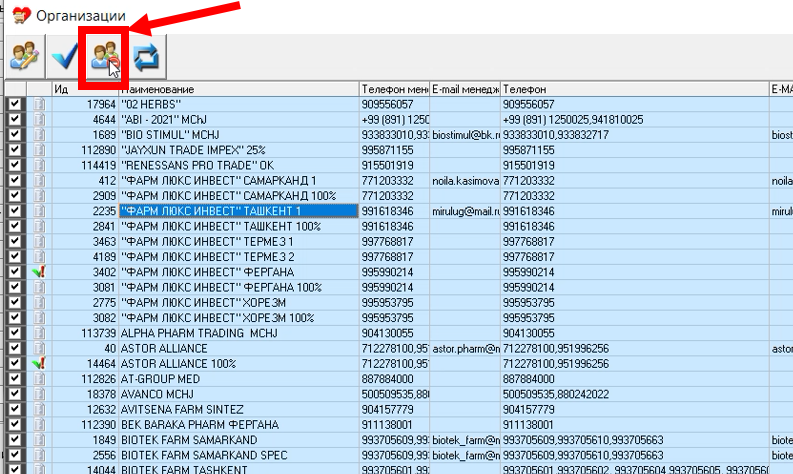Select organization ФАРМ ЛЮКС ИНВЕСТ ХОРЕЗМ Id 2775
This screenshot has height=474, width=793.
click(239, 303)
